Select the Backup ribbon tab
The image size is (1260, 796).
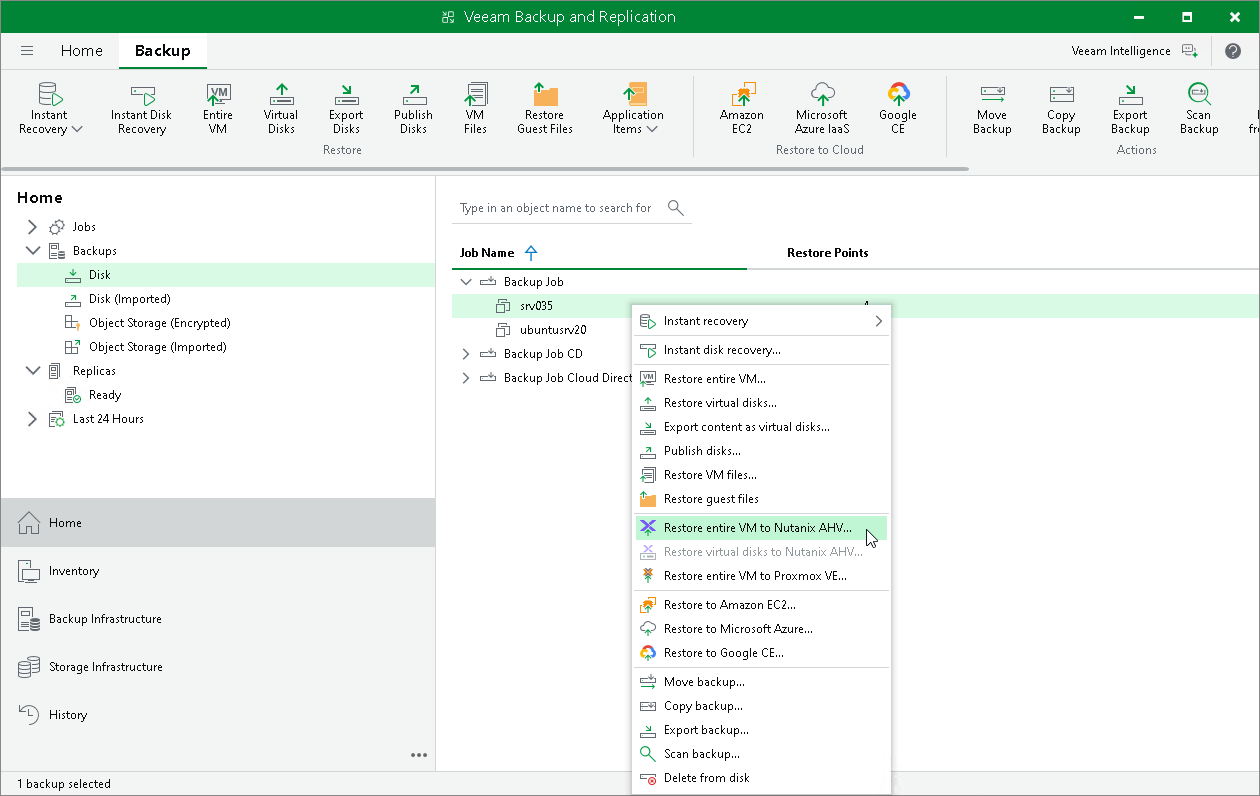tap(162, 51)
